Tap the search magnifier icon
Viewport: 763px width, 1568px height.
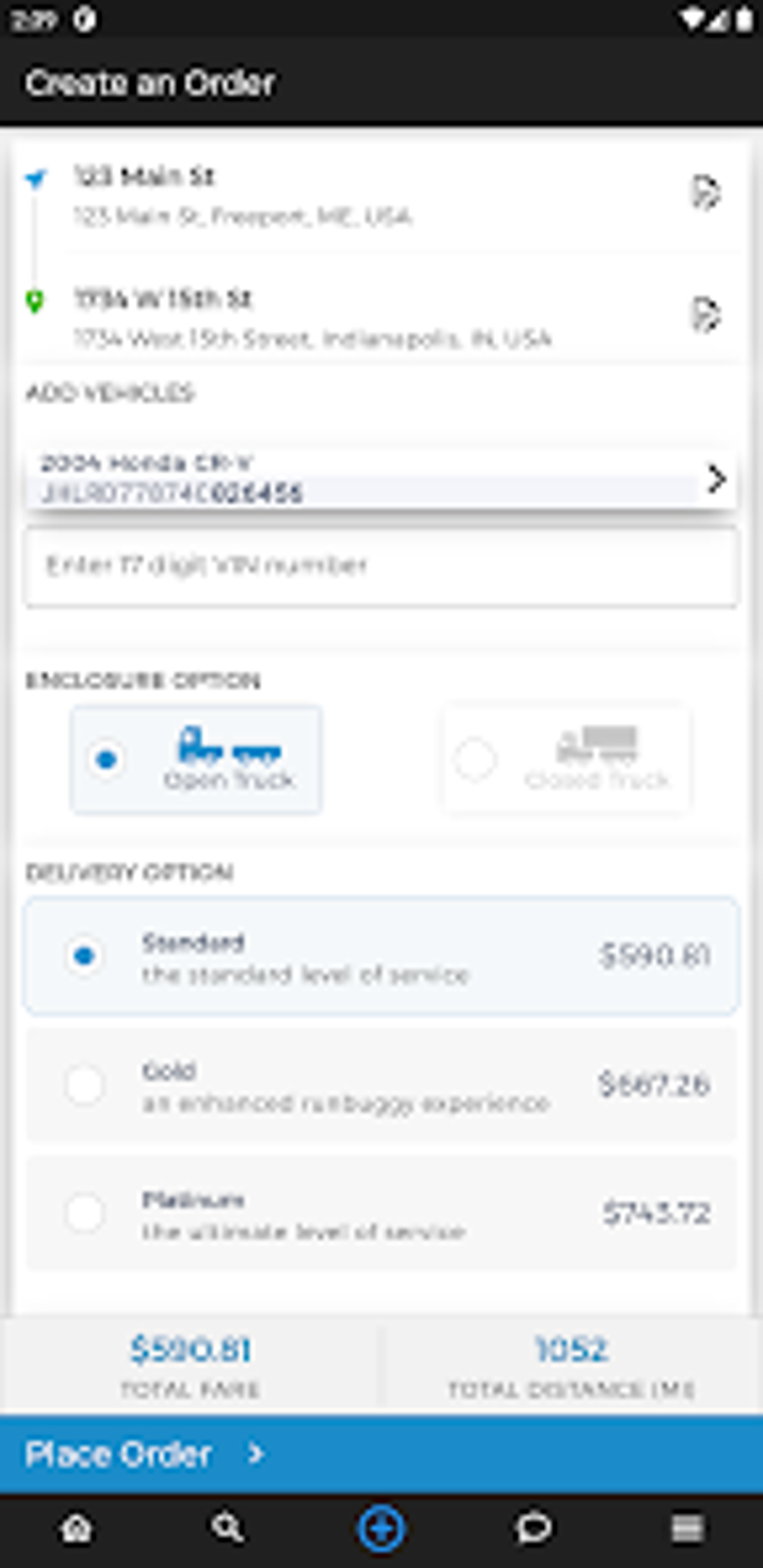227,1528
